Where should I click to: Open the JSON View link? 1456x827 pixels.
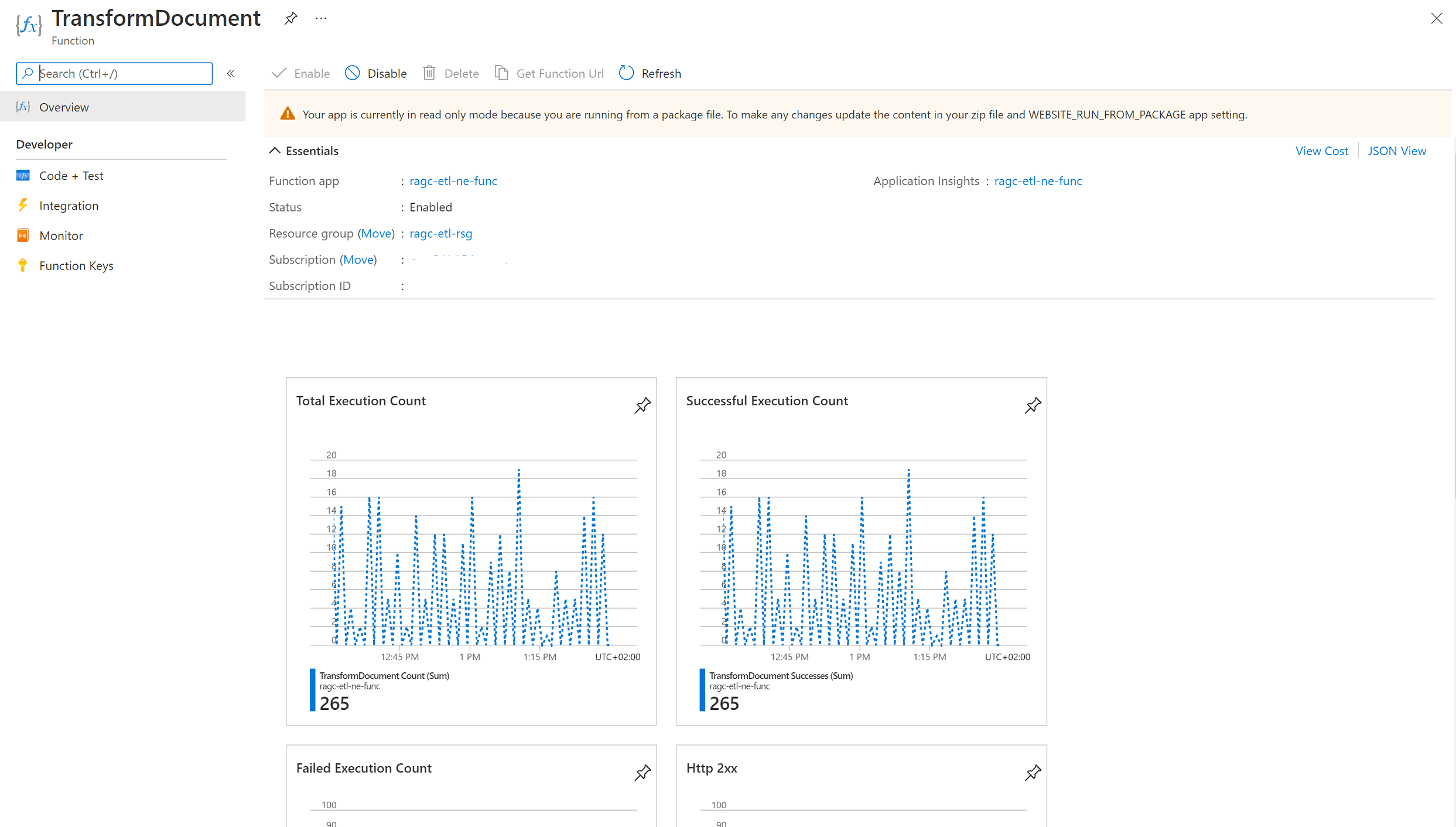coord(1396,151)
